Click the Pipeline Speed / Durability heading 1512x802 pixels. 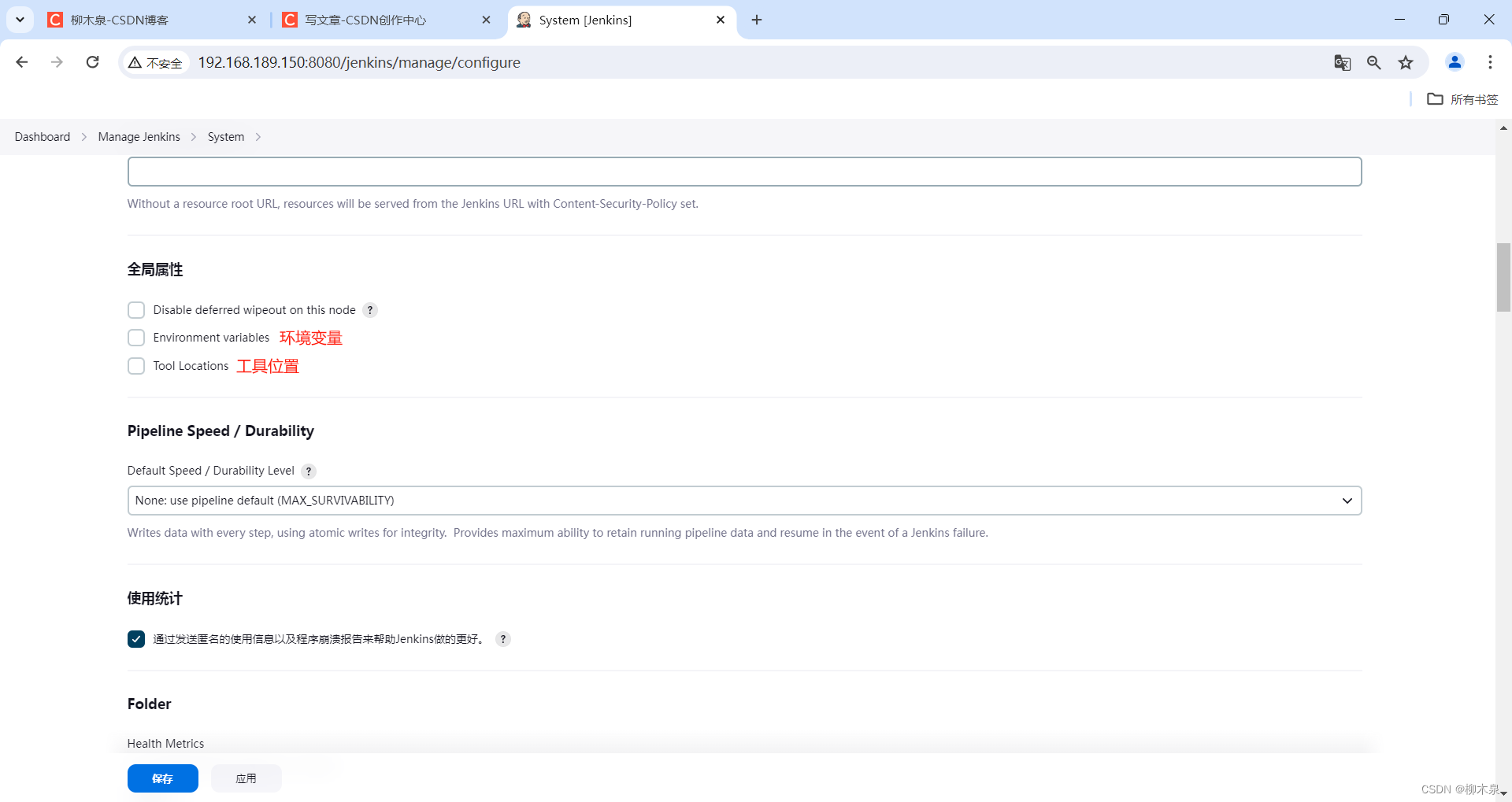(x=220, y=431)
